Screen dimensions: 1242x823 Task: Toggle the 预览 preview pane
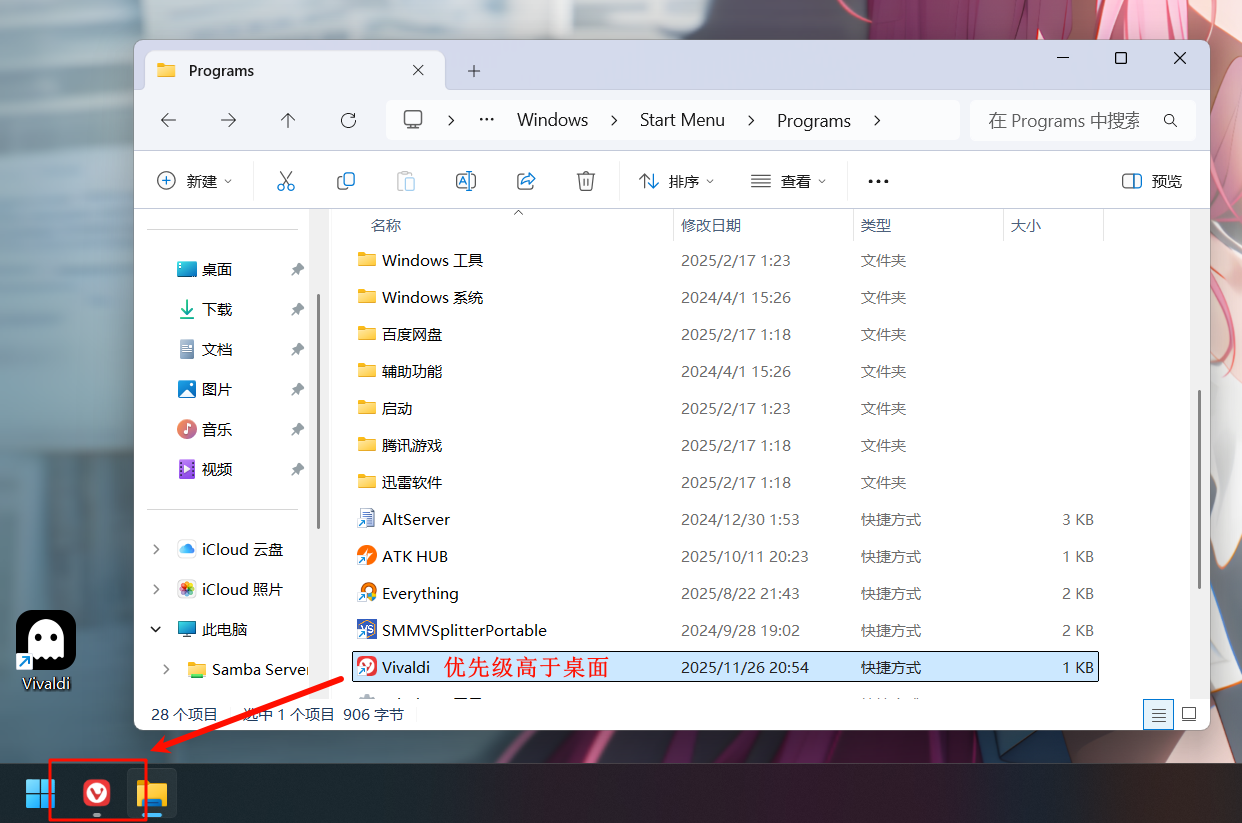tap(1152, 181)
